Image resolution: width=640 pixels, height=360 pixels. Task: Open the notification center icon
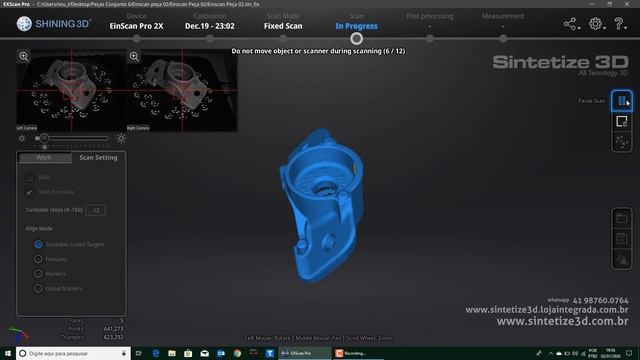point(629,353)
